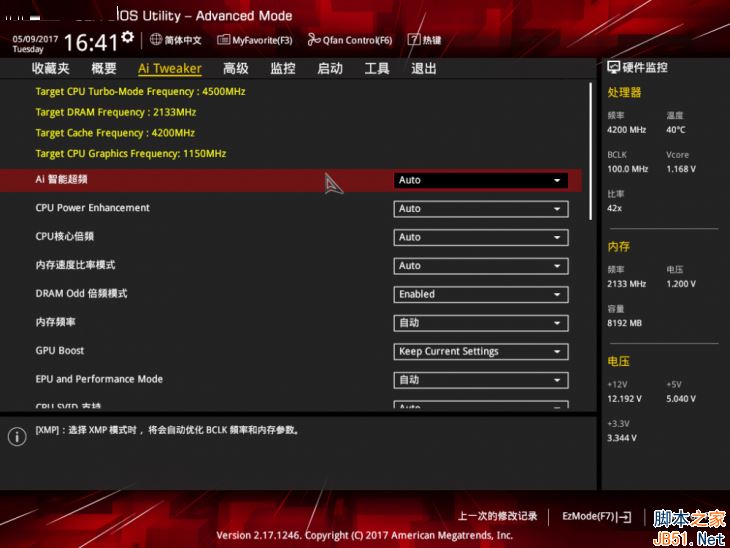Expand the DRAM Odd 倍频模式 dropdown
The image size is (730, 548).
481,294
